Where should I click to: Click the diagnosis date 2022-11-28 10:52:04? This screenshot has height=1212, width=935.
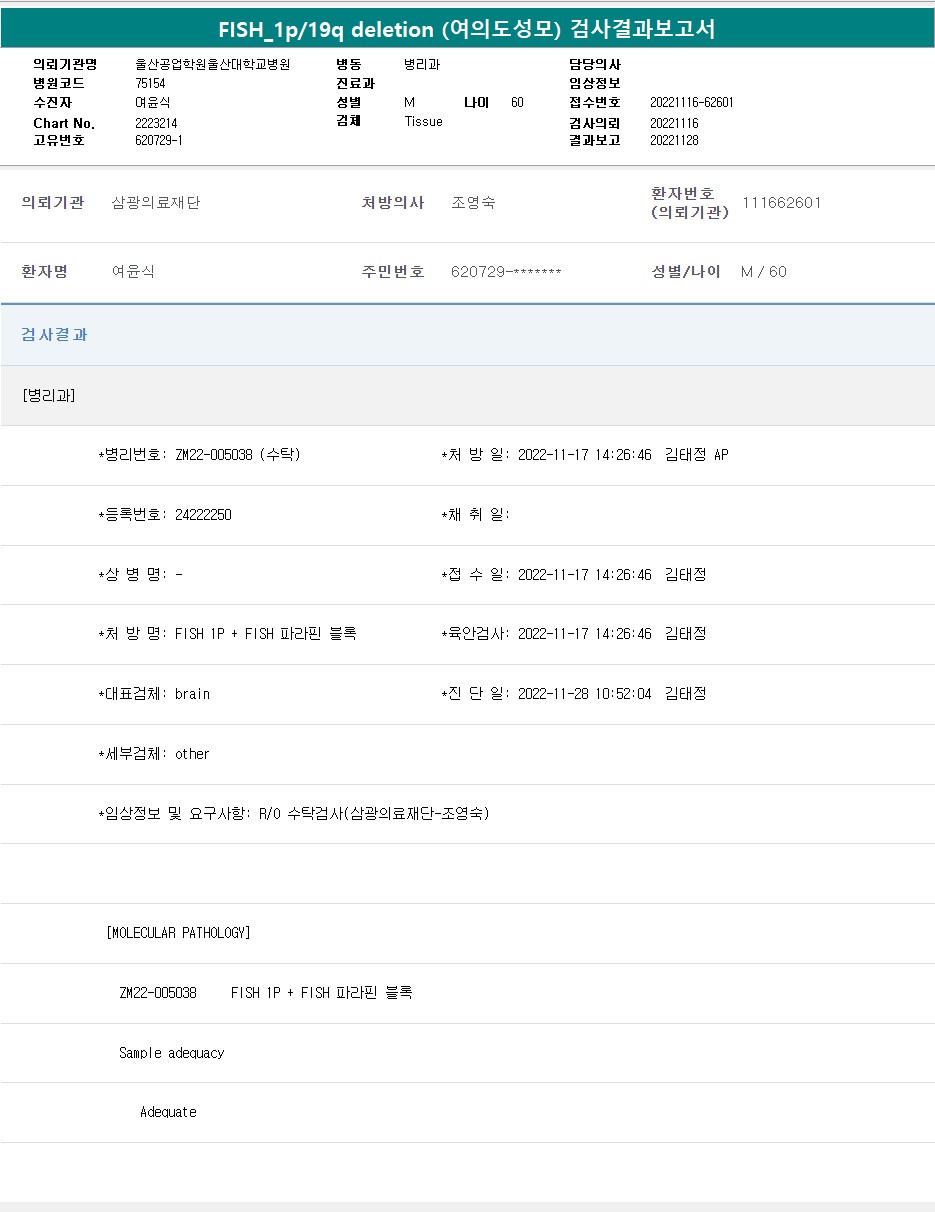coord(585,694)
